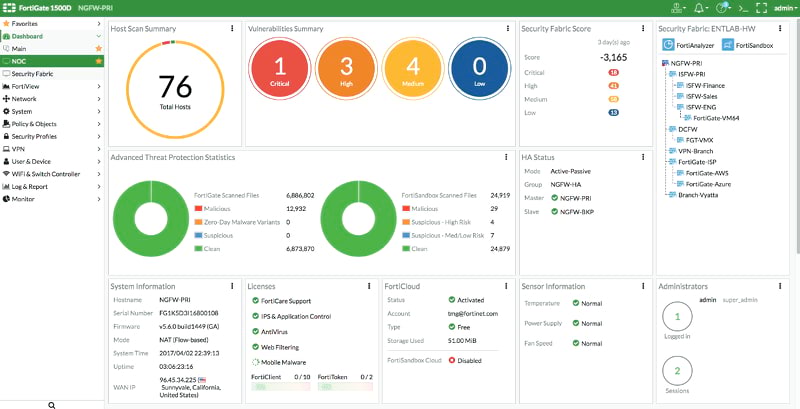800x409 pixels.
Task: Click the Critical score badge 18
Action: (613, 72)
